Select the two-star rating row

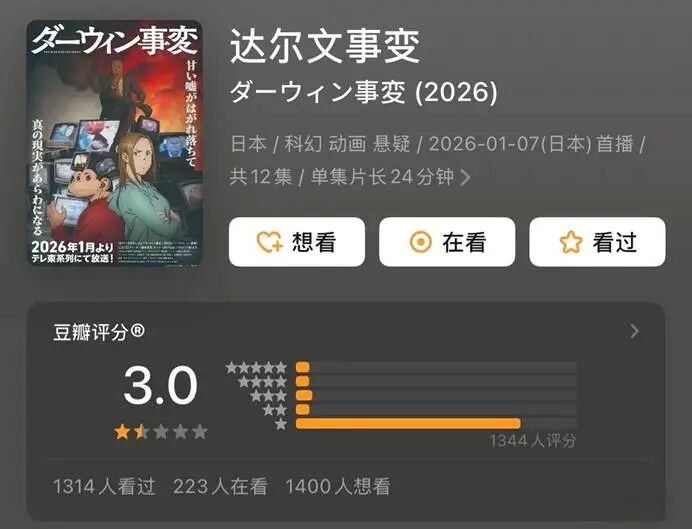(420, 410)
